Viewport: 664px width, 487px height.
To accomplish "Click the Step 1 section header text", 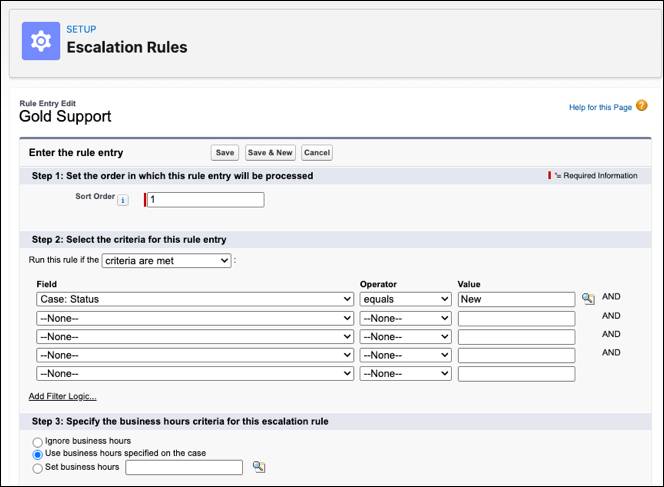I will 172,176.
